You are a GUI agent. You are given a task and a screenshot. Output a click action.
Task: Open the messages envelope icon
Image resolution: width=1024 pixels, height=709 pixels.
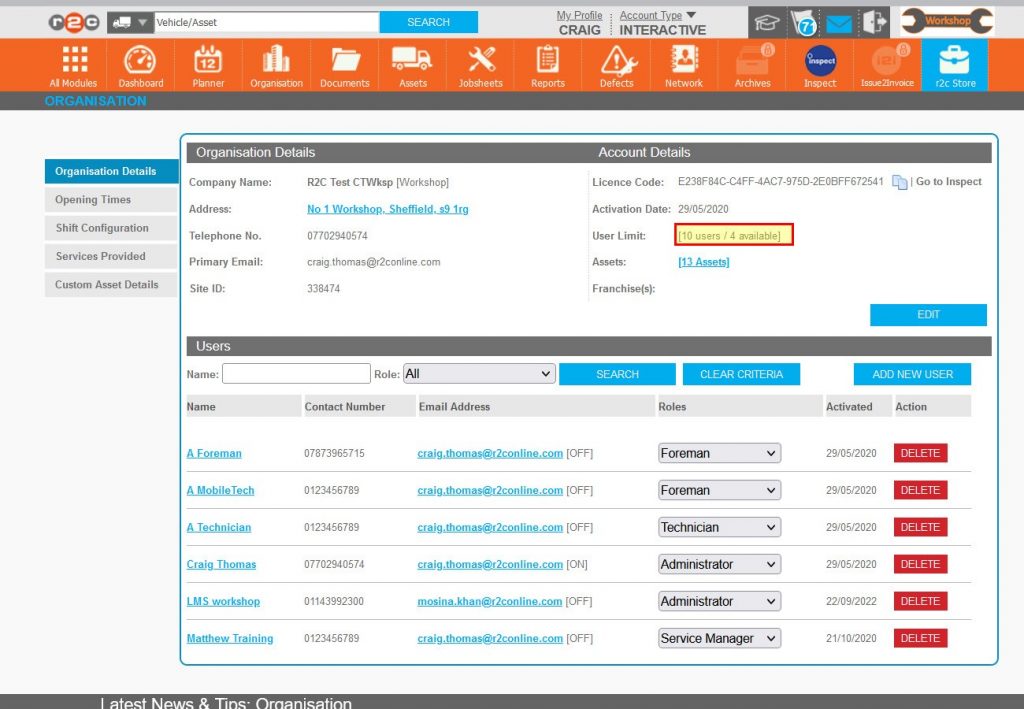click(838, 20)
